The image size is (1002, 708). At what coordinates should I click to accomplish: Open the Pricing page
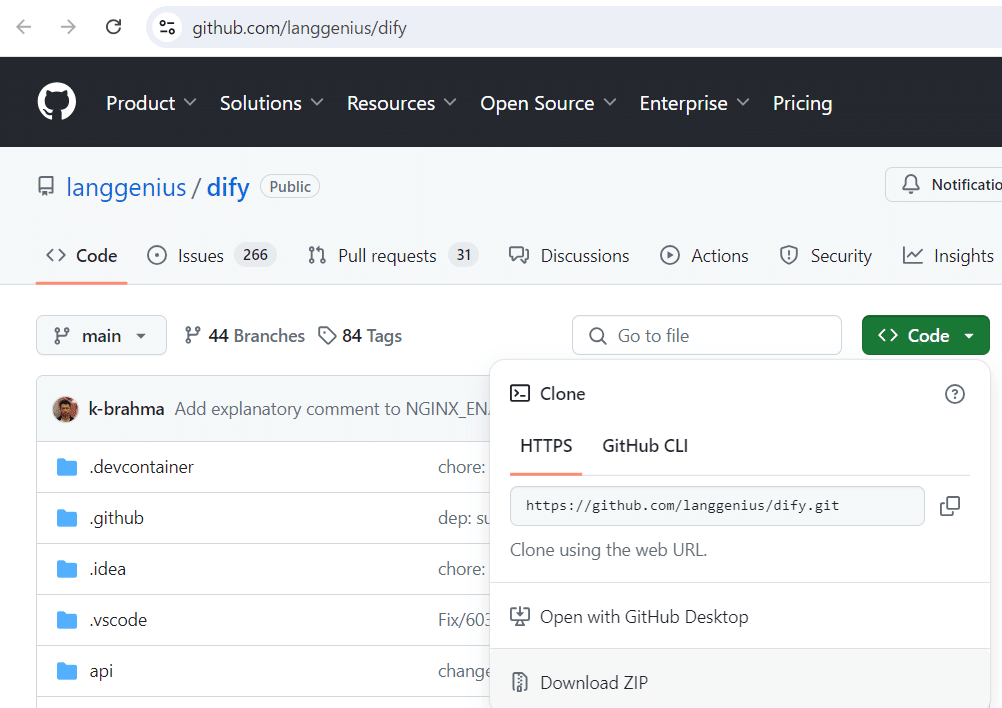[x=803, y=103]
